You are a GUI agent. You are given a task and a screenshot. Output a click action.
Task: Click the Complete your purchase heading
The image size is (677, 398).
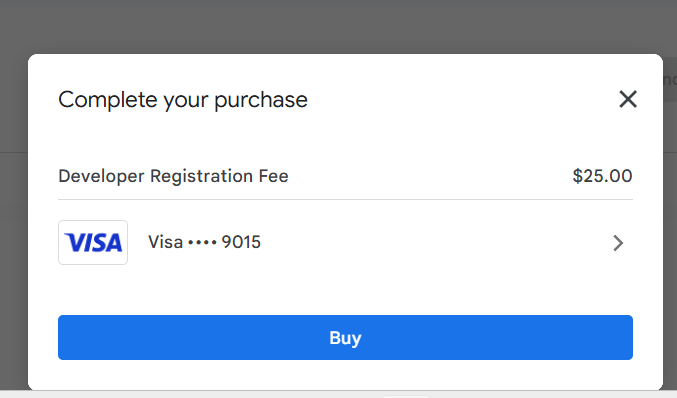pos(183,100)
